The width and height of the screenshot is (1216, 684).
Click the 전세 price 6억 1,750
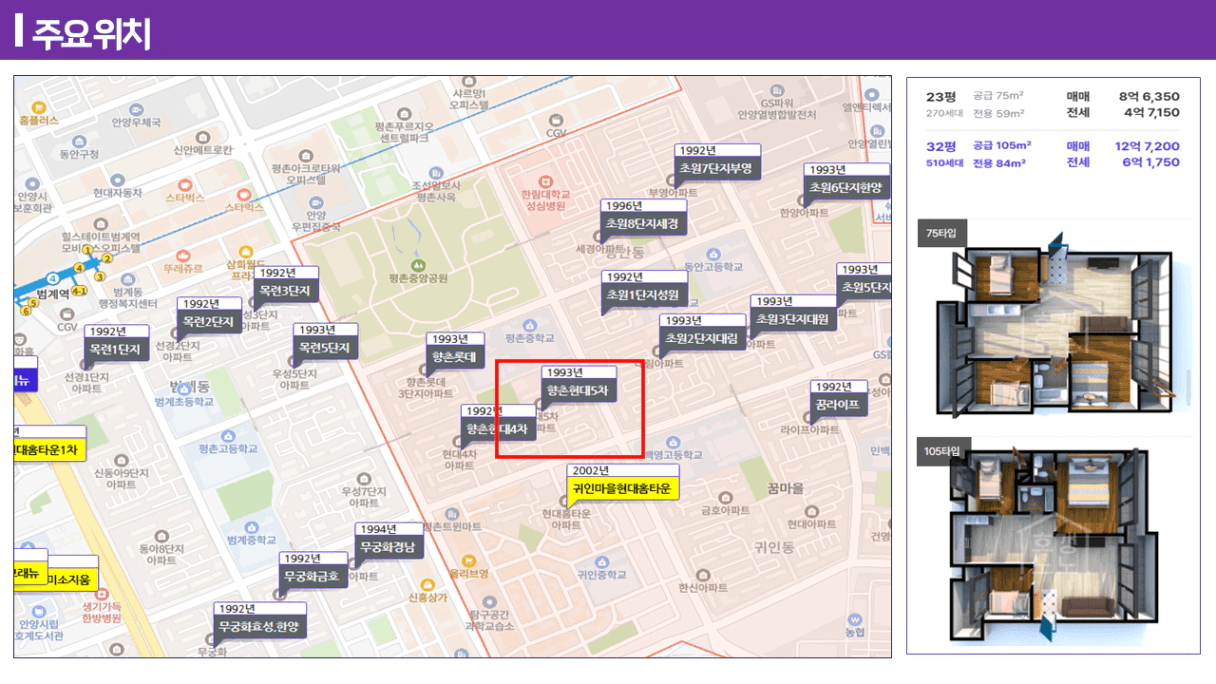tap(1149, 162)
